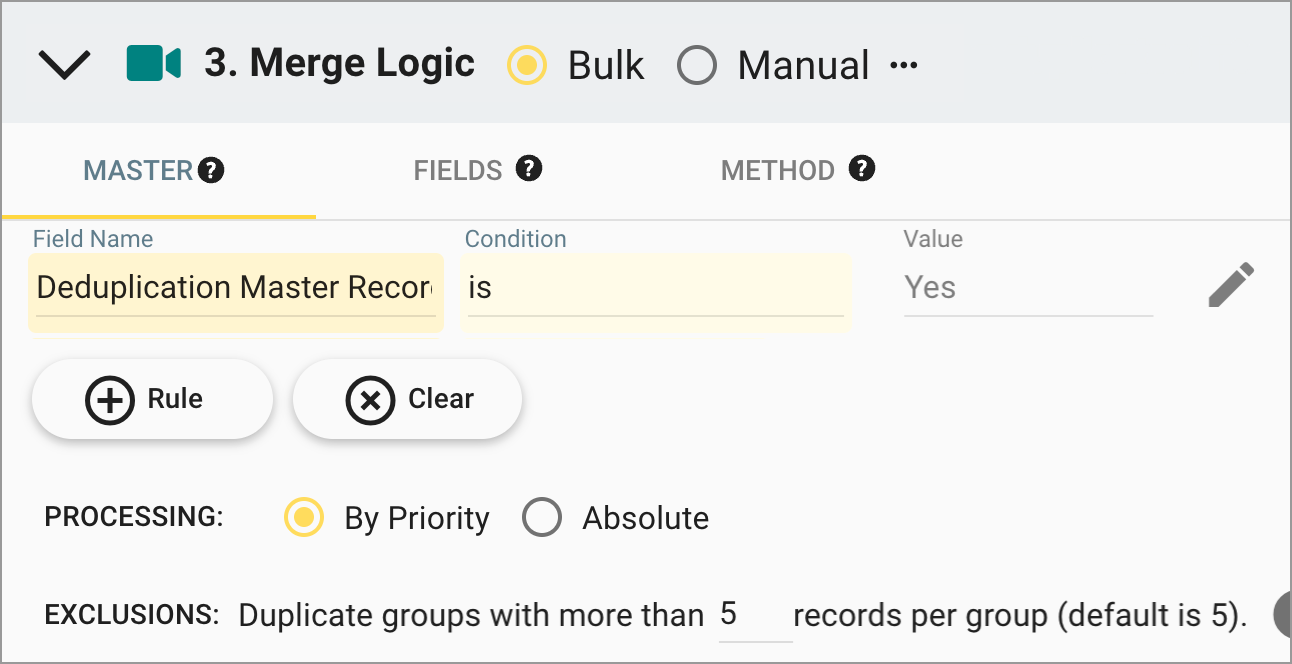Click the Value field showing 'Yes'
The image size is (1292, 664).
[x=1028, y=288]
